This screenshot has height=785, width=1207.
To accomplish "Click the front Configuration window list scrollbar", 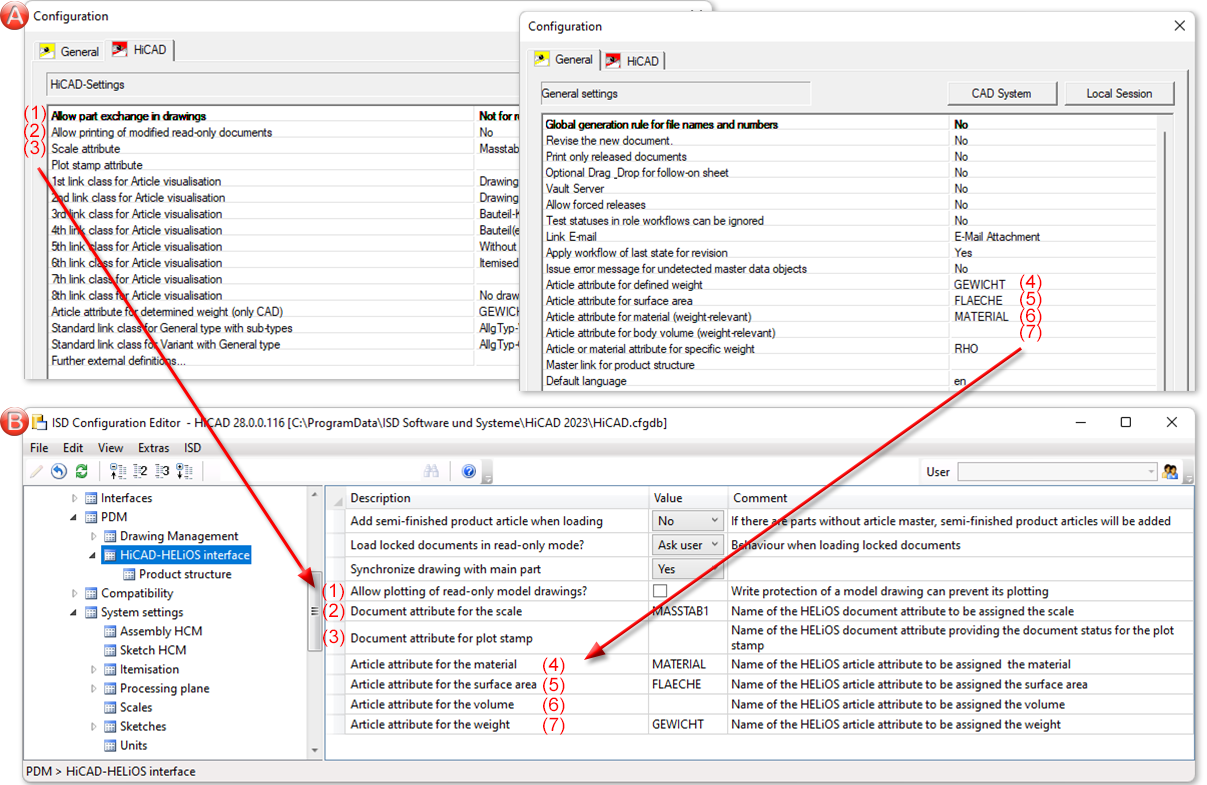I will point(1164,253).
